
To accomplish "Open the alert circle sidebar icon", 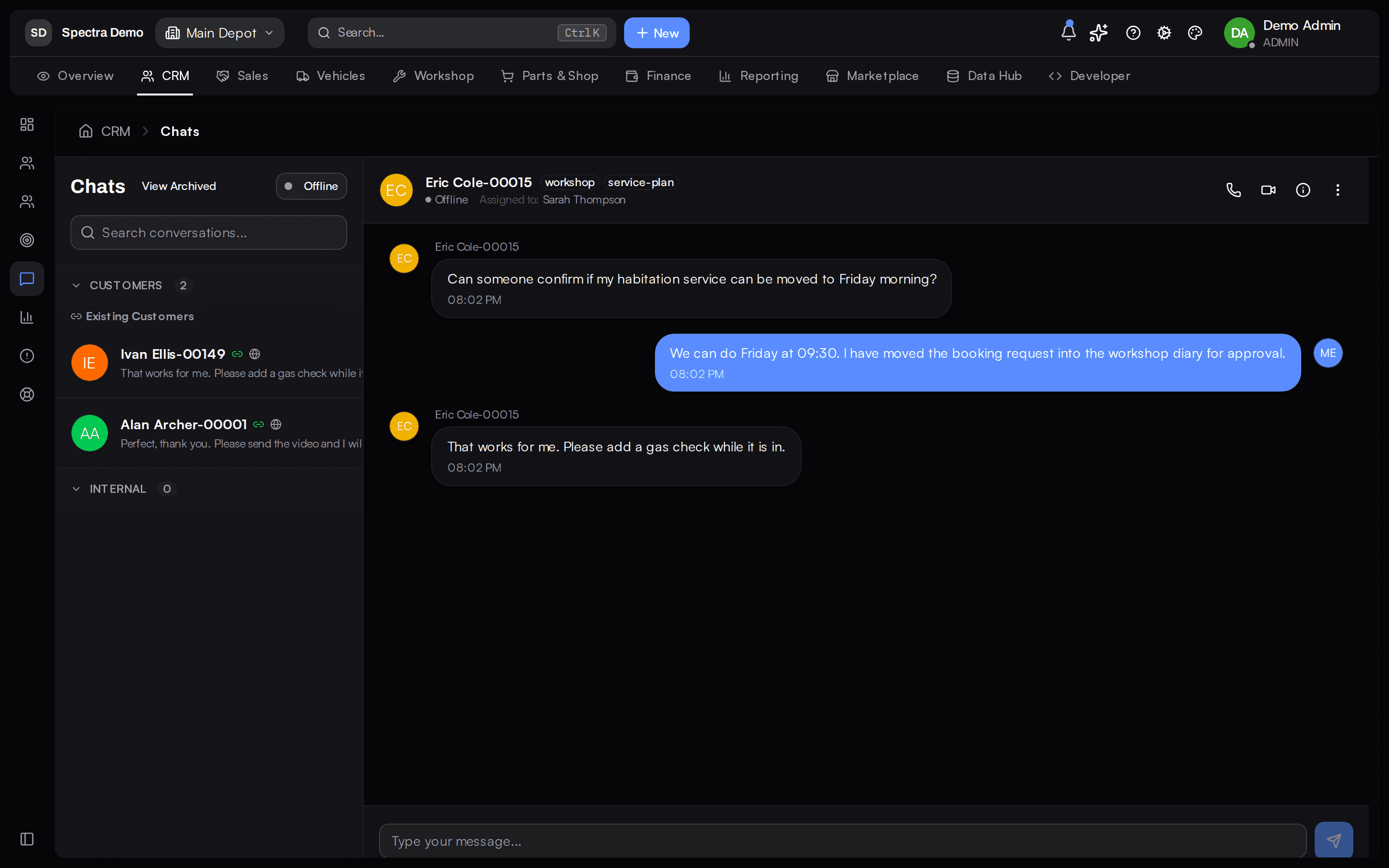I will click(27, 356).
